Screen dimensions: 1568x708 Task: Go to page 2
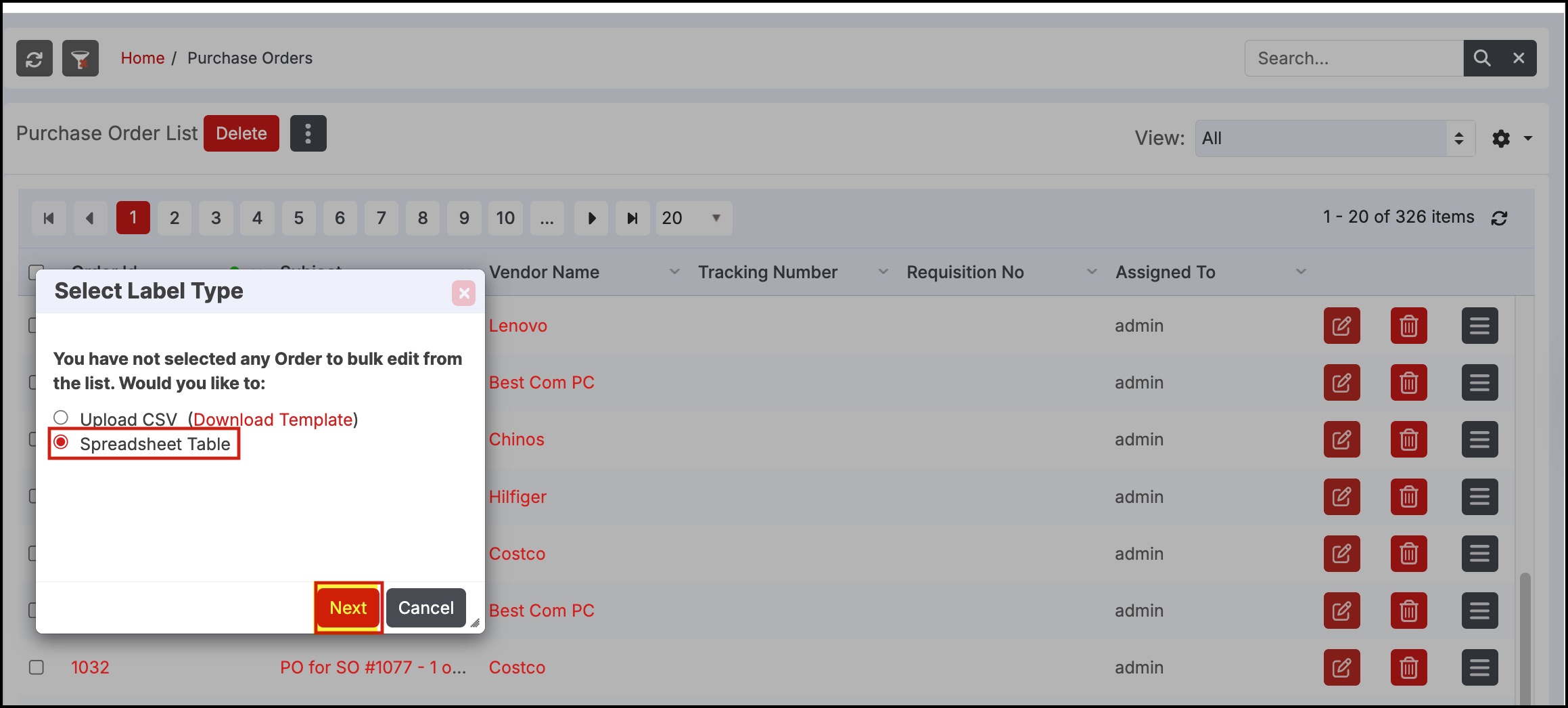pos(175,218)
